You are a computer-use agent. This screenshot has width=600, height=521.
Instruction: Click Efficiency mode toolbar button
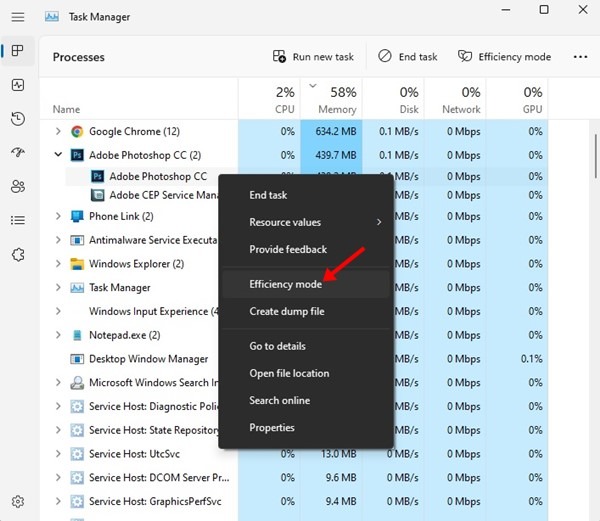[x=504, y=57]
